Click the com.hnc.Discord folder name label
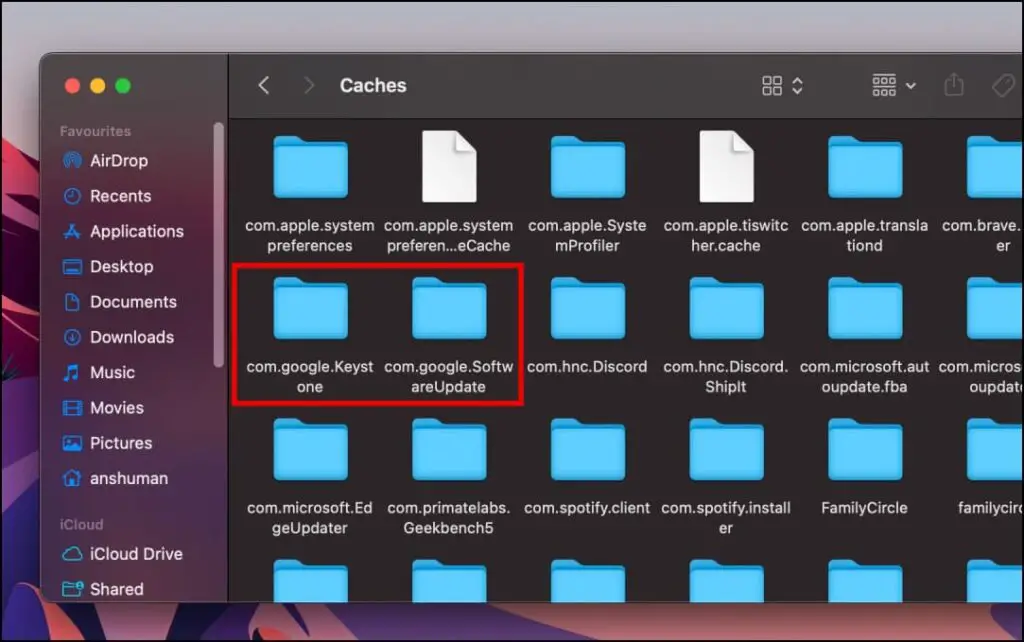The image size is (1024, 642). tap(587, 367)
